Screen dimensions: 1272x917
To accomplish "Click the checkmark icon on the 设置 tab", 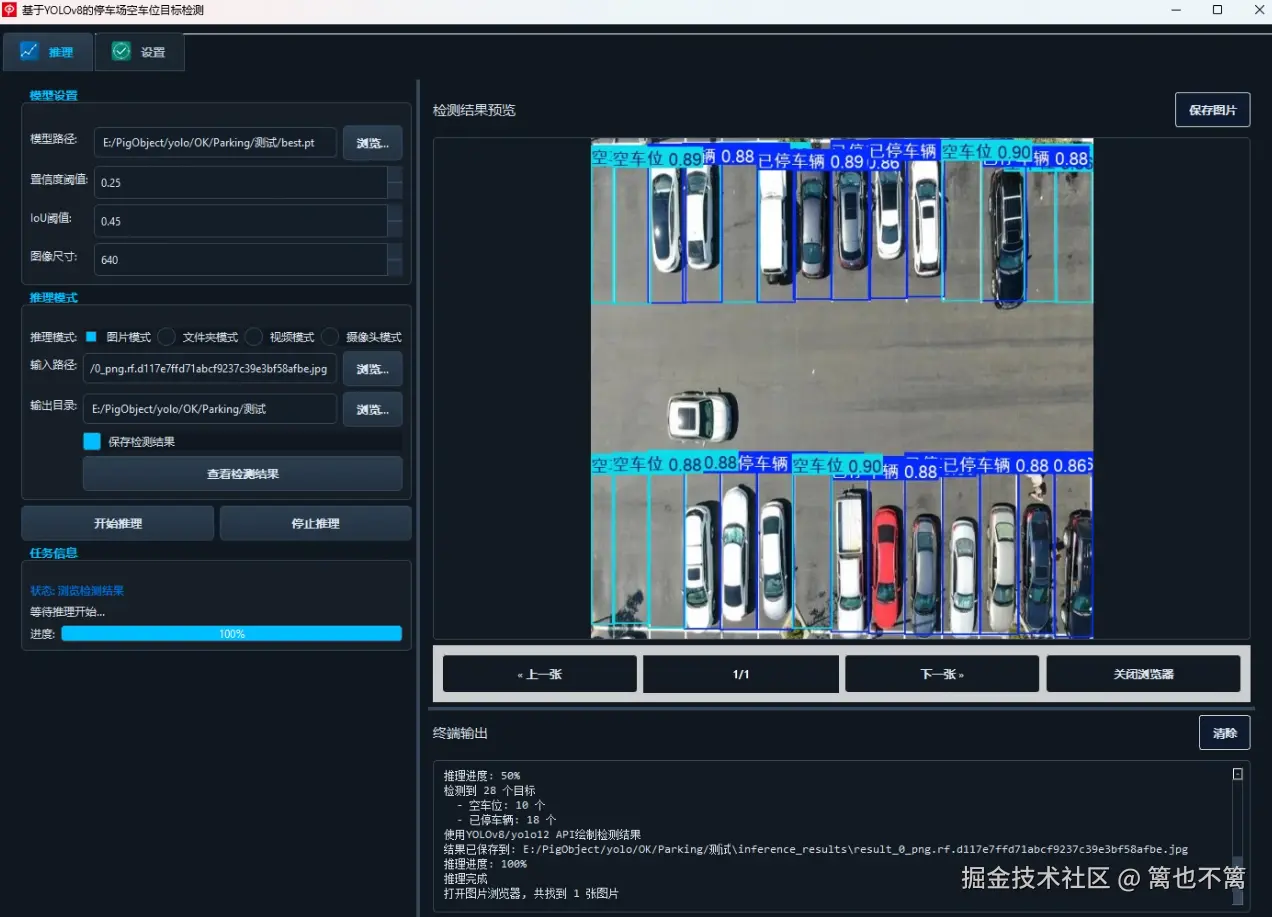I will coord(121,51).
